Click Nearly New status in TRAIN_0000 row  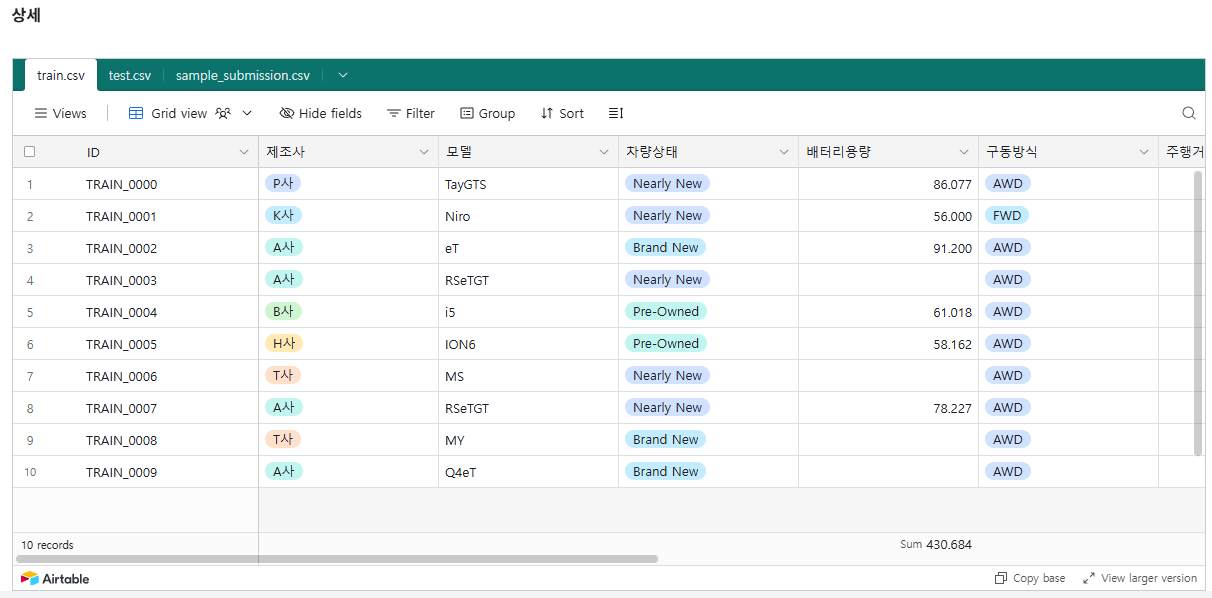coord(667,183)
